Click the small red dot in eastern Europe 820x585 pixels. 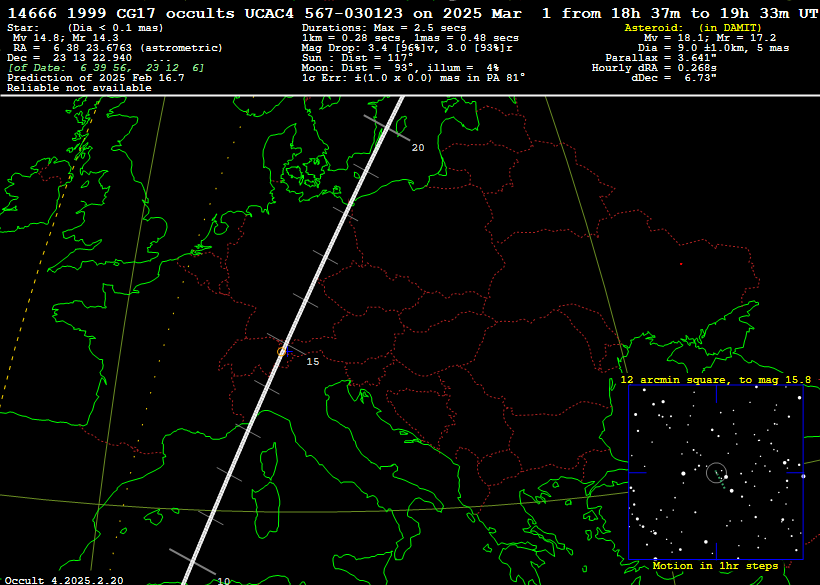[681, 265]
